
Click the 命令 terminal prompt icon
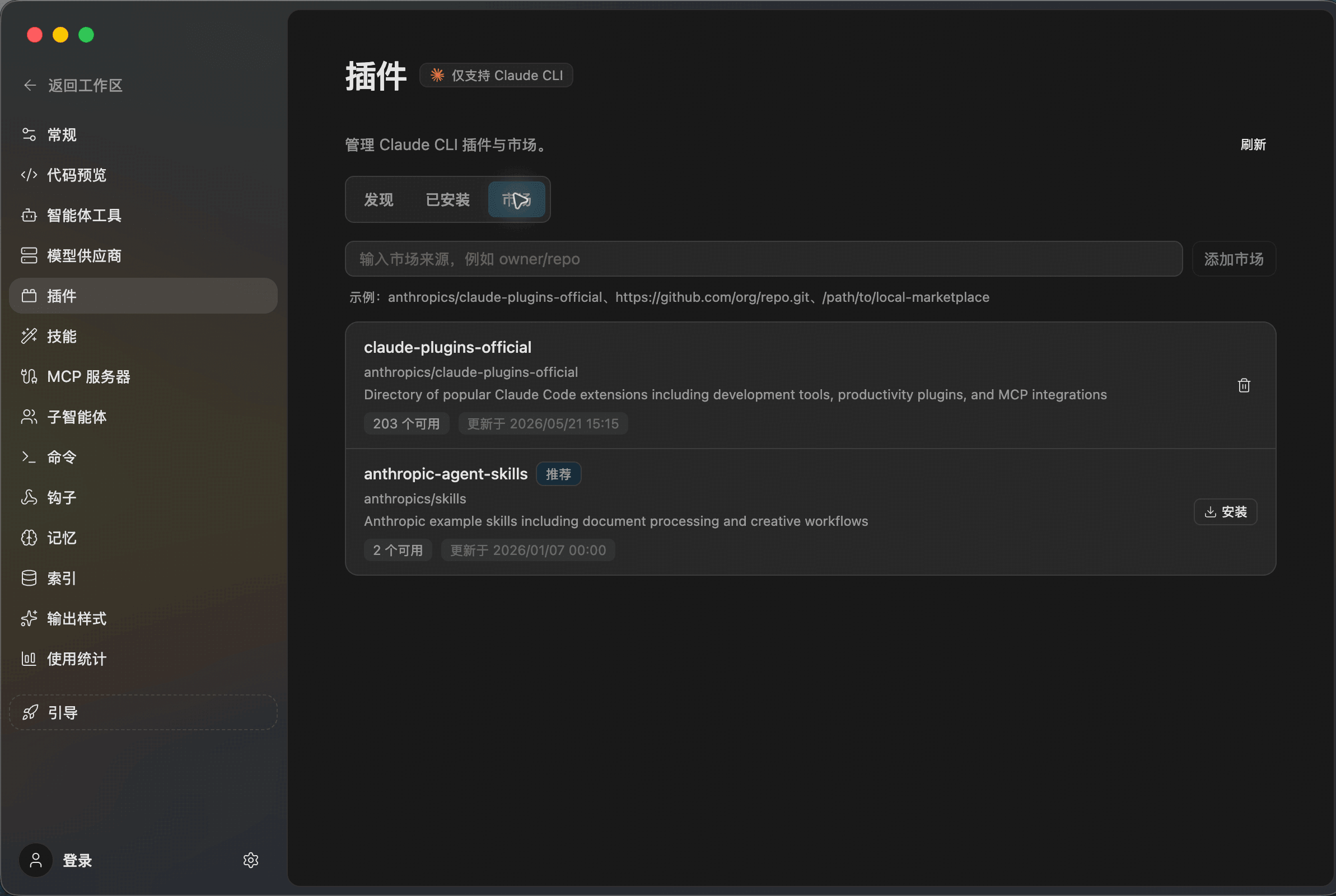coord(29,457)
